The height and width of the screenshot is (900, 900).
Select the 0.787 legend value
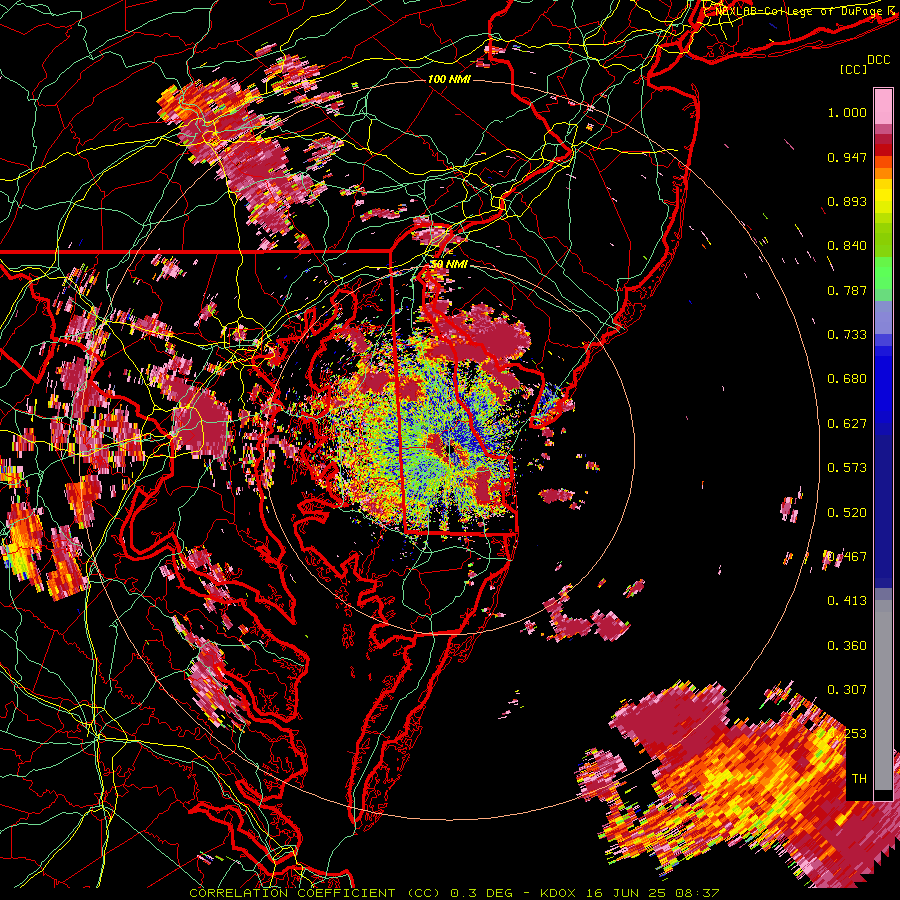(847, 290)
